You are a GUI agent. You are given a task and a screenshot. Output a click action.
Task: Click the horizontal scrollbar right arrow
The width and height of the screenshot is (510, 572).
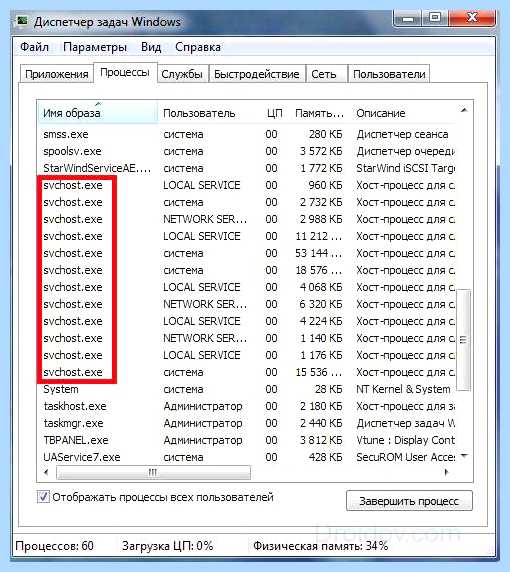pyautogui.click(x=446, y=472)
